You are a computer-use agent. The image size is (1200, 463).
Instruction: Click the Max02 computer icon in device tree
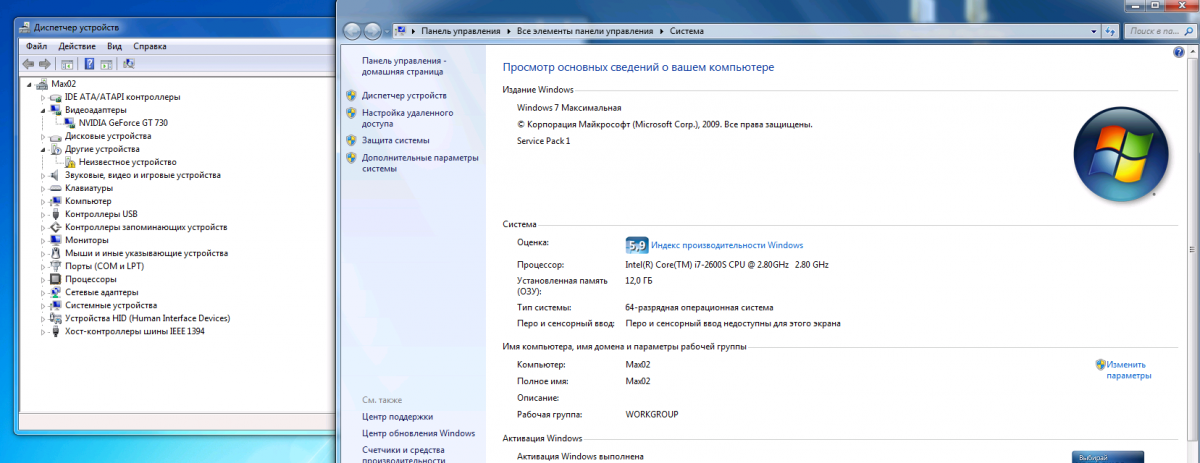pos(43,84)
